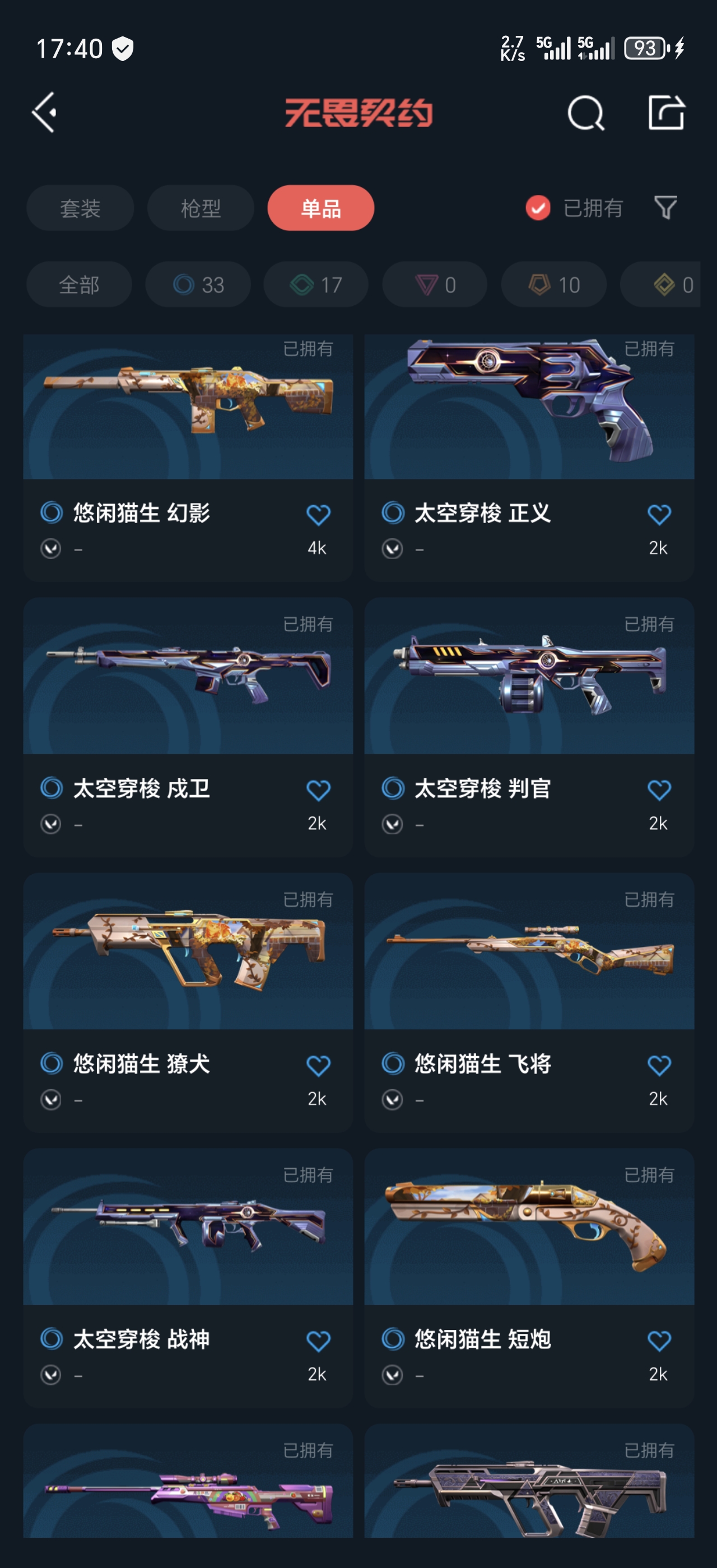Filter by blue tier showing 33
Screen dimensions: 717x1568
coord(198,284)
